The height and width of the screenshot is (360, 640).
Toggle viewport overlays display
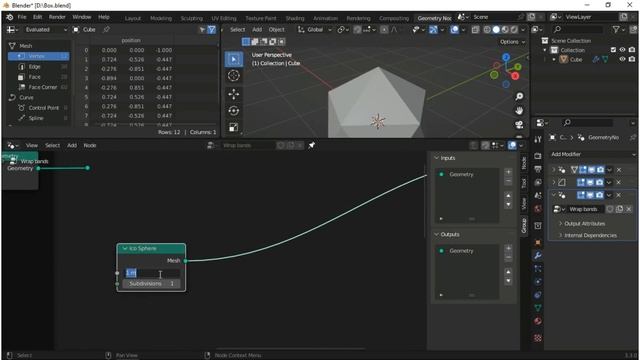[x=454, y=29]
